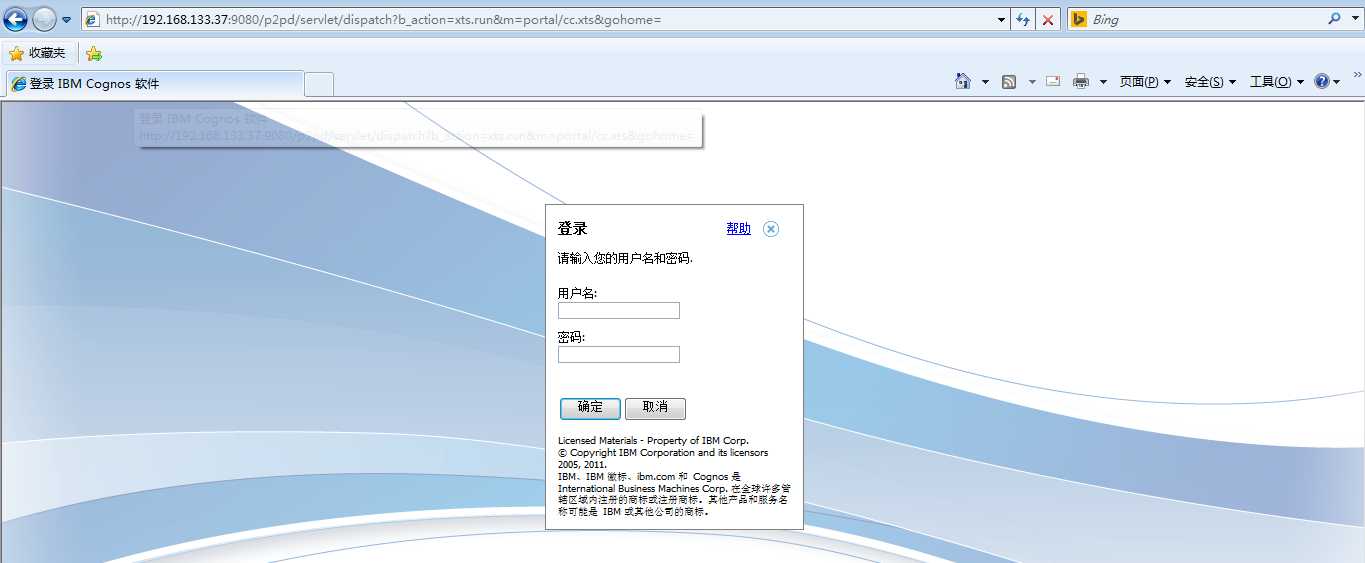Open a new blank tab
Screen dimensions: 1365x563
tap(318, 84)
